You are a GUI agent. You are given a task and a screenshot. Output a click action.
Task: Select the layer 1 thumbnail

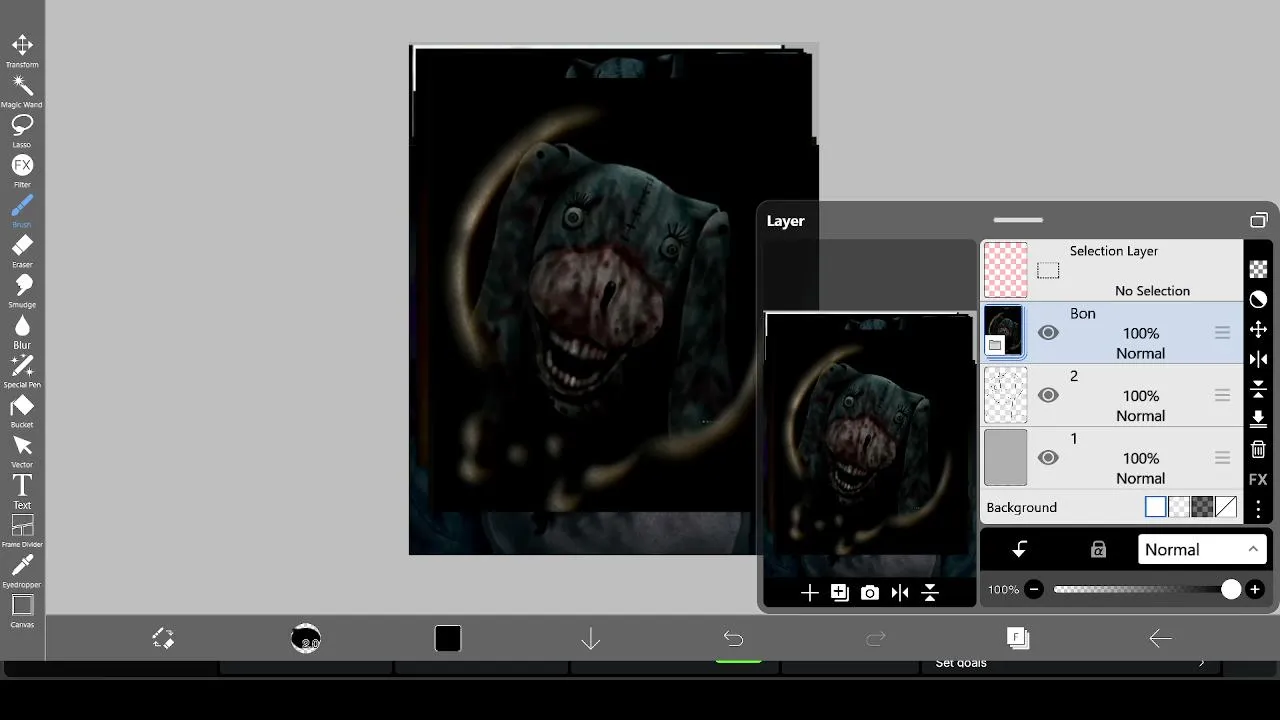(1005, 458)
